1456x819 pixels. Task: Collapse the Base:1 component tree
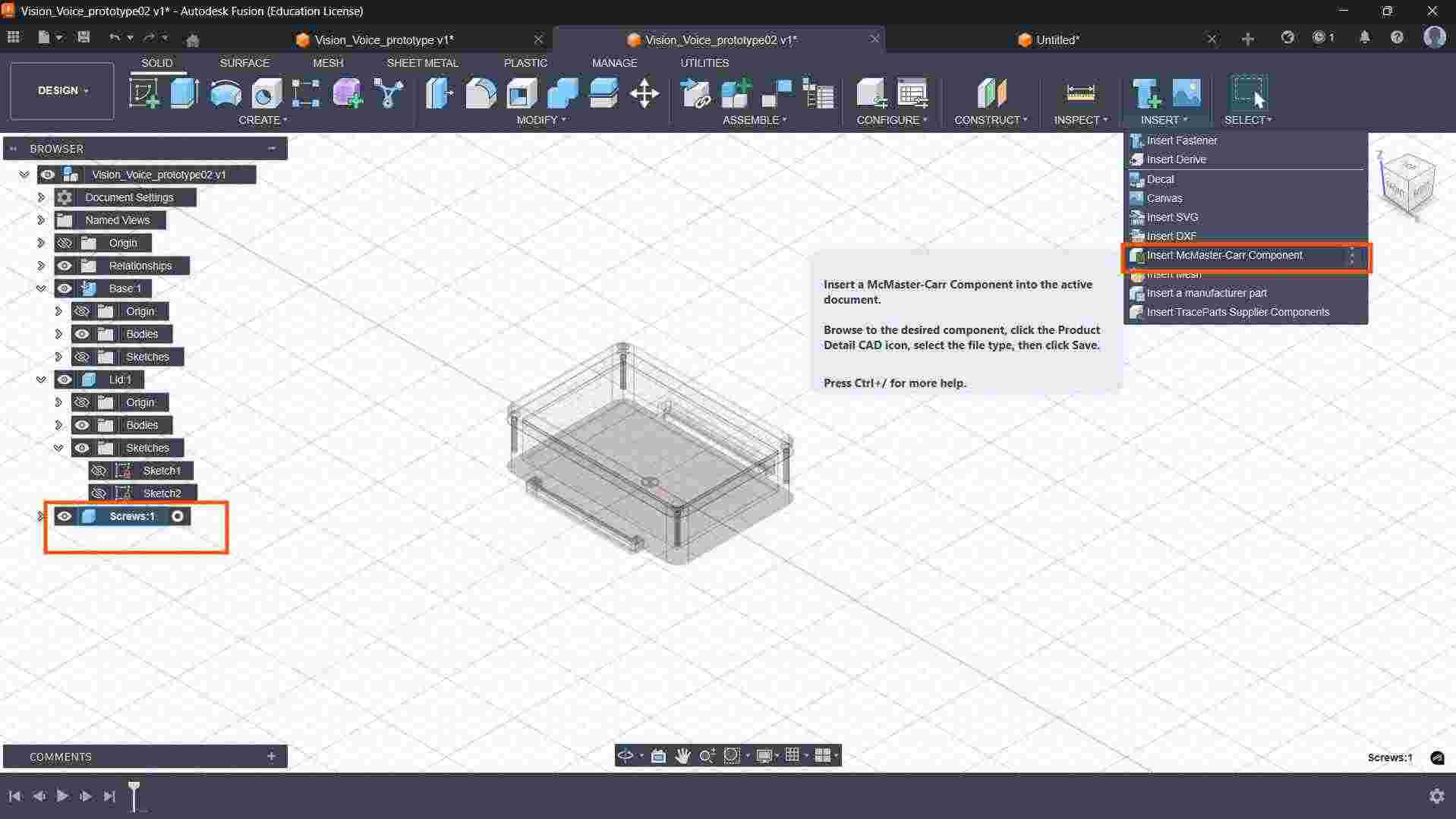click(41, 288)
